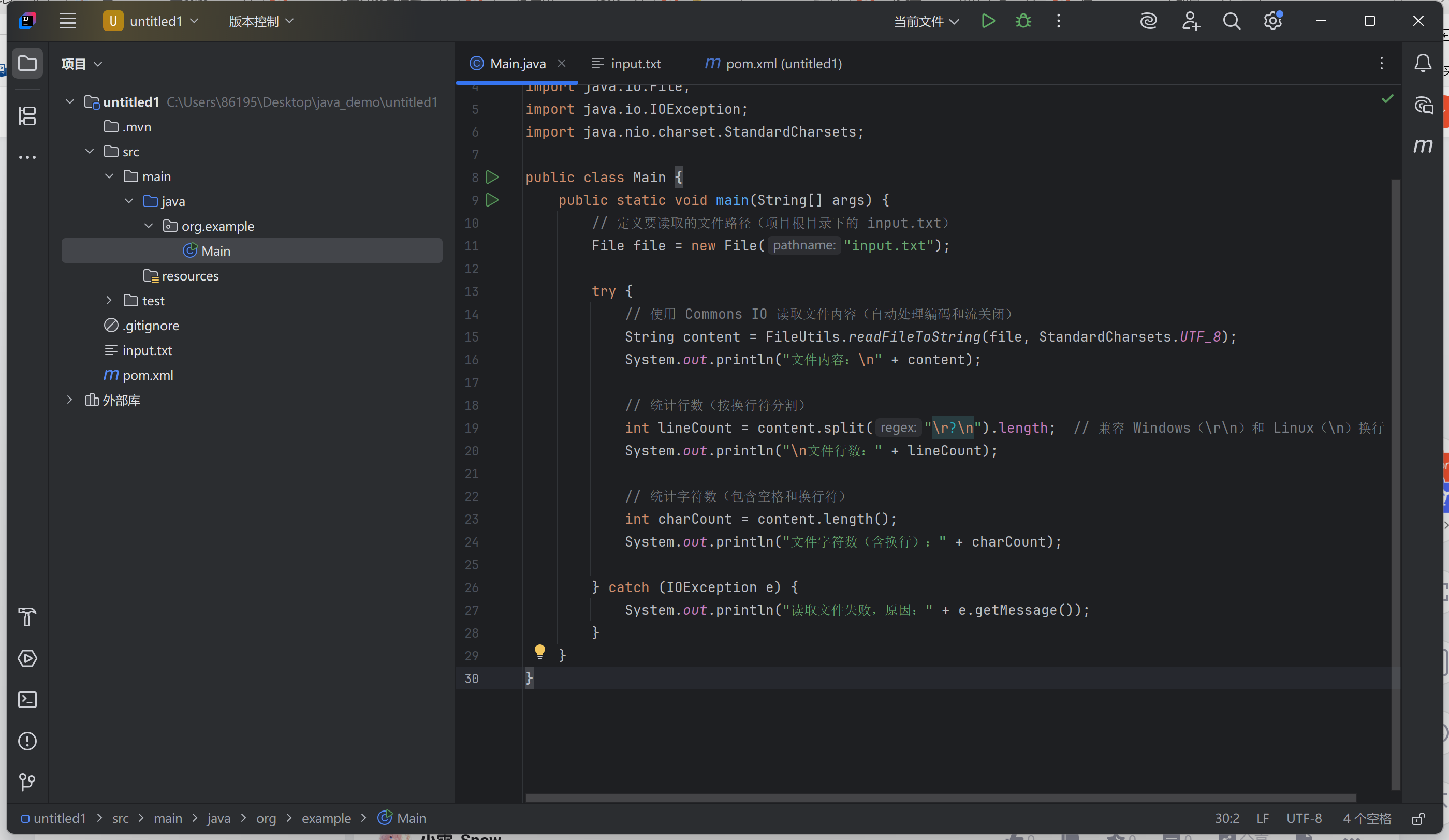Open the Terminal tool window
Image resolution: width=1449 pixels, height=840 pixels.
coord(27,700)
